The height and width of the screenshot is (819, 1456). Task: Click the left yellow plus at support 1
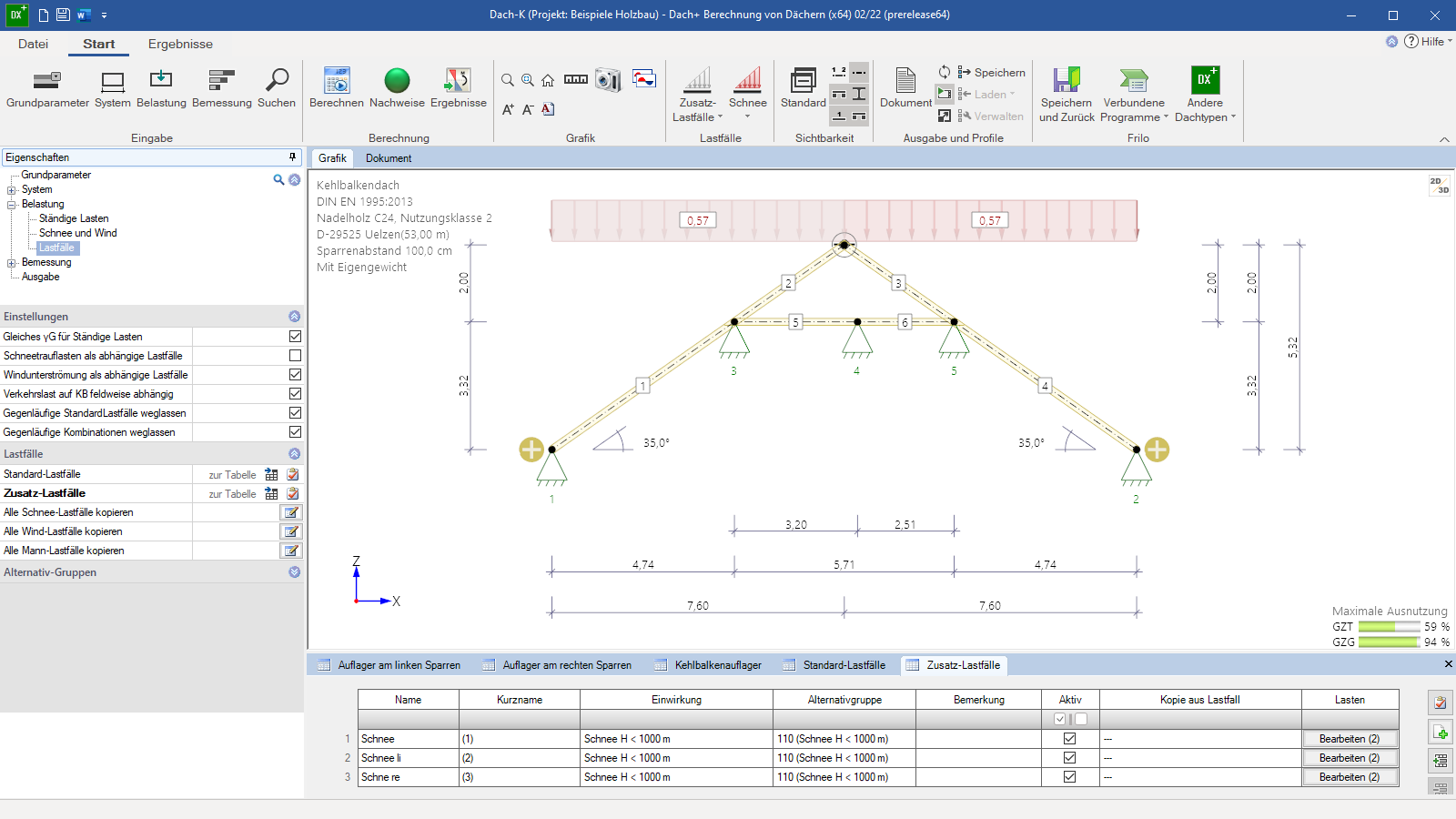531,450
